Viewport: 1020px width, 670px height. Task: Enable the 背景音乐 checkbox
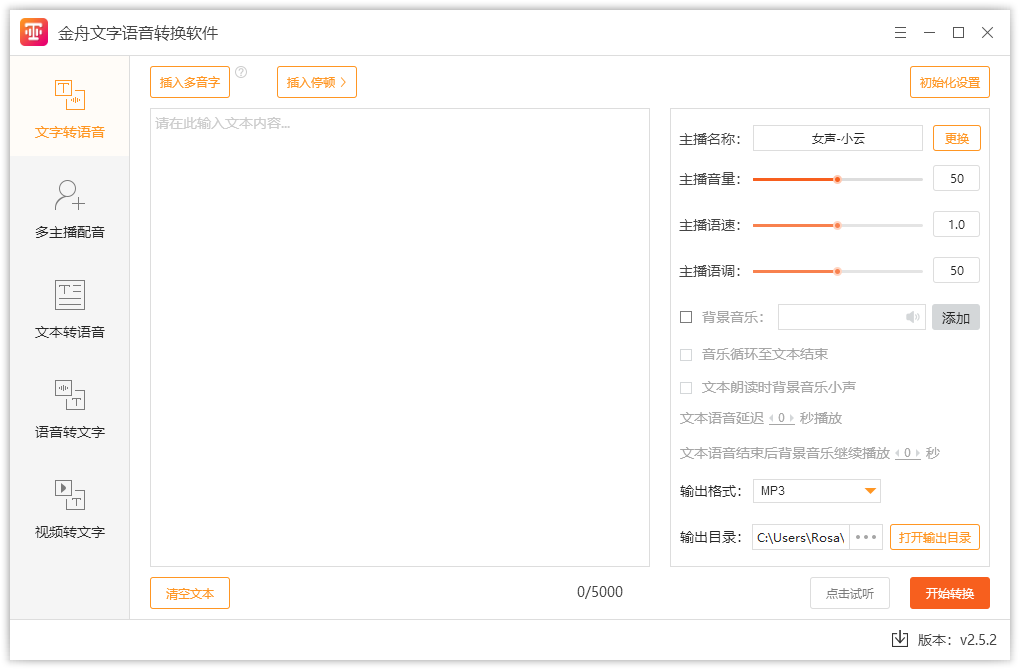point(686,316)
